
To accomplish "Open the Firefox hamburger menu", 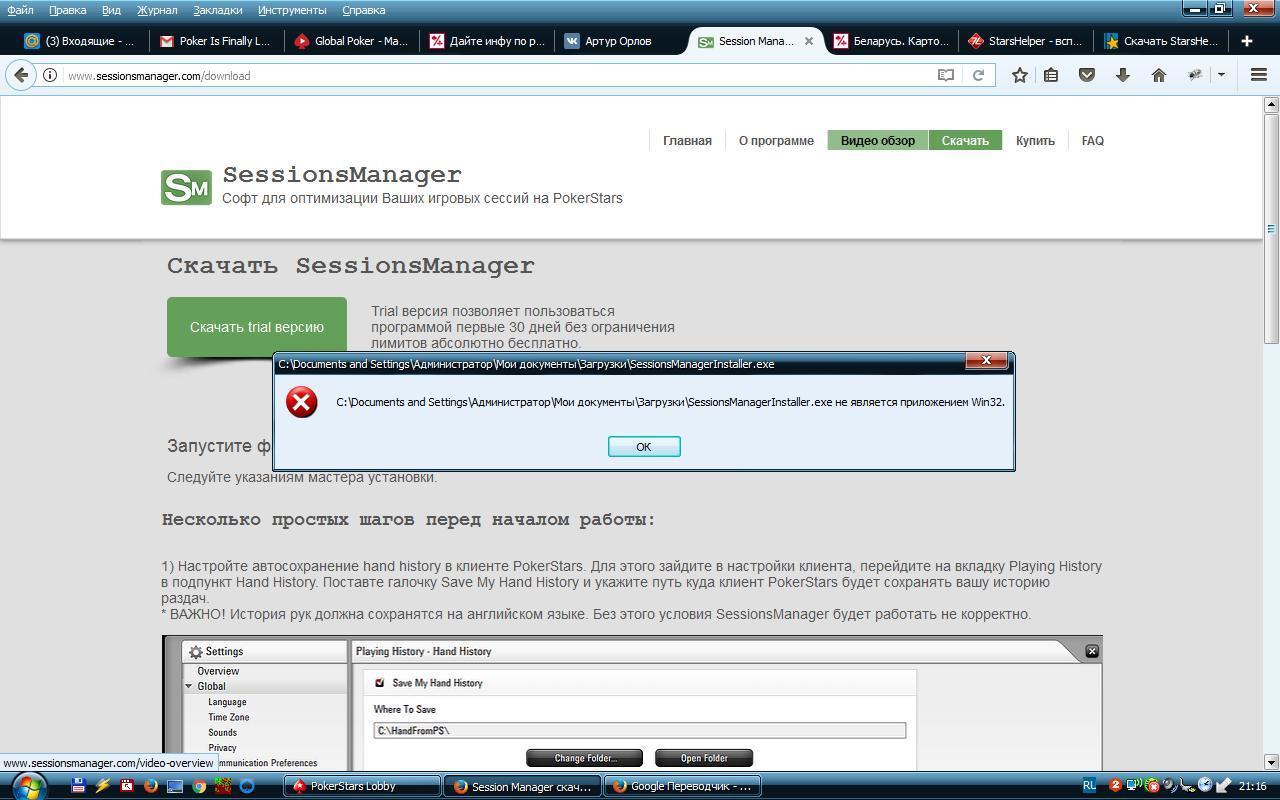I will (x=1259, y=75).
